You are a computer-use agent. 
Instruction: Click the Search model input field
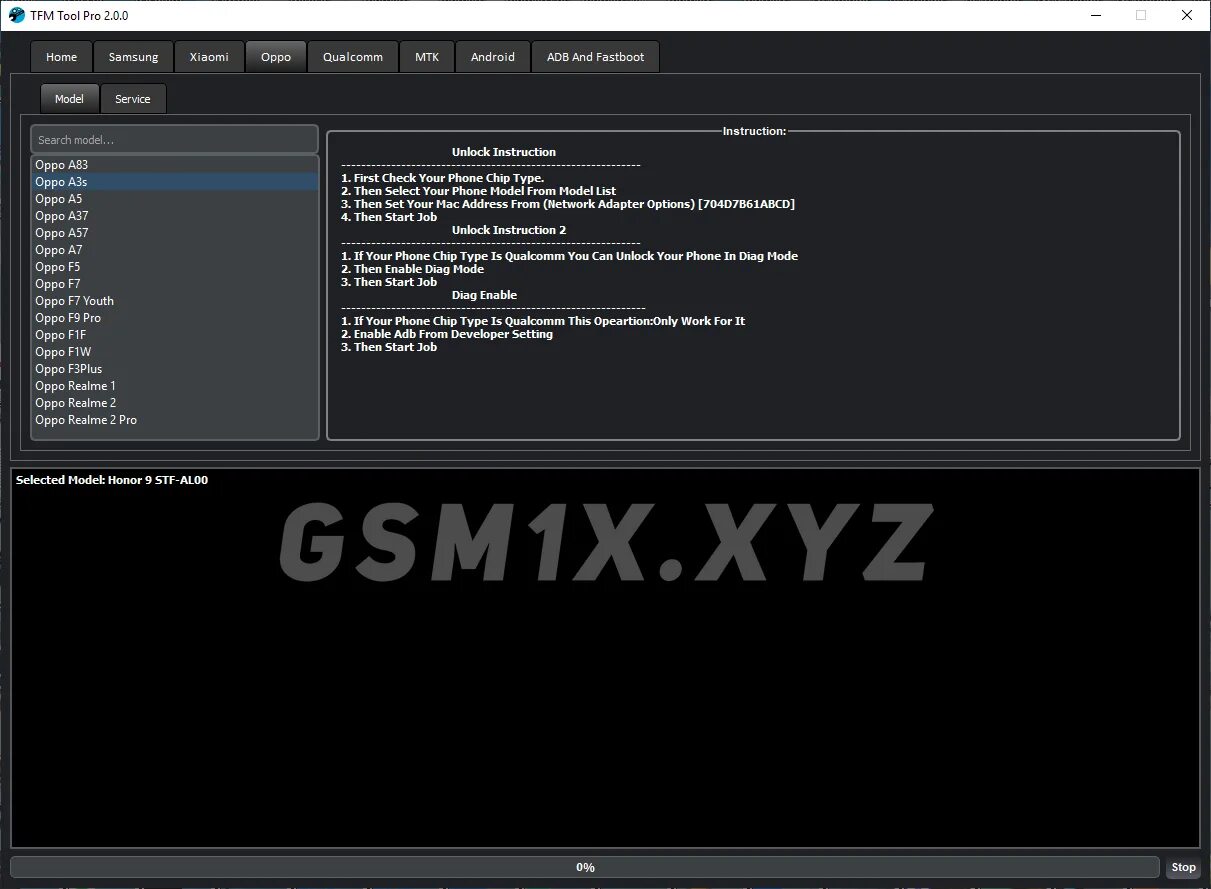tap(174, 140)
